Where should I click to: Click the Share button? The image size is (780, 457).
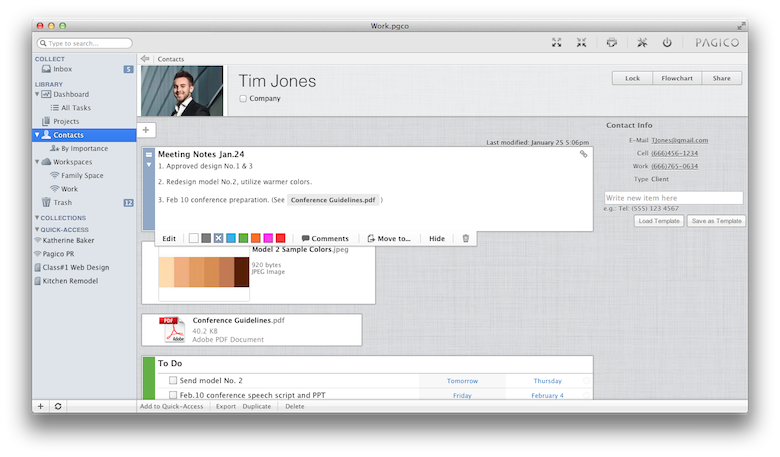722,78
